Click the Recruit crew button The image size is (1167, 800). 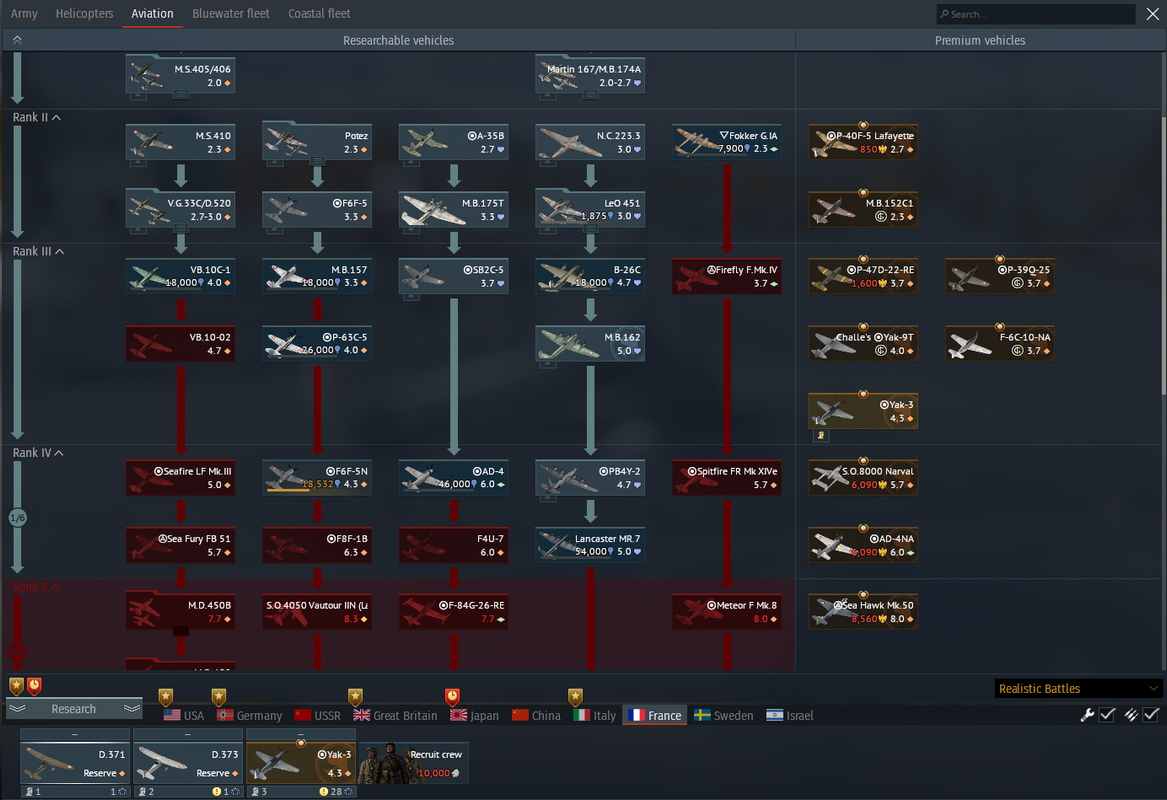[x=414, y=763]
